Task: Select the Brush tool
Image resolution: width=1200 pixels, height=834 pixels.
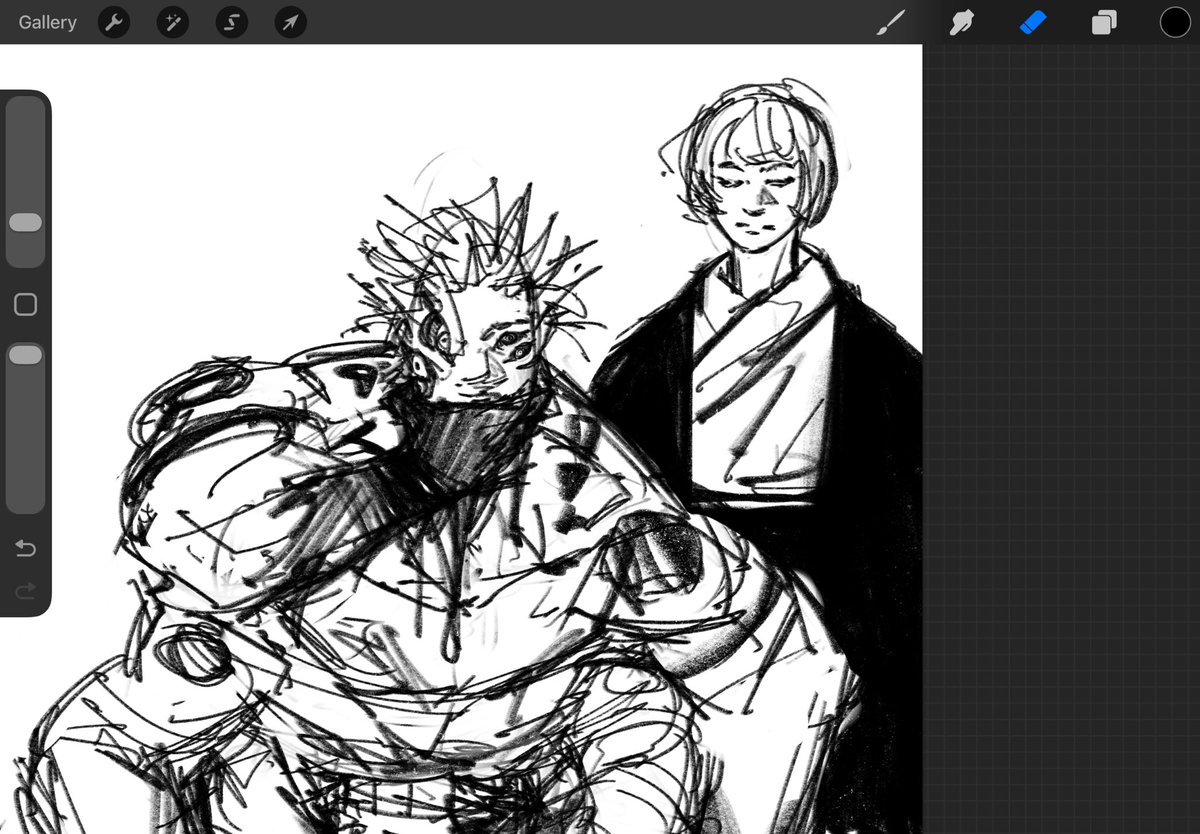Action: coord(889,22)
